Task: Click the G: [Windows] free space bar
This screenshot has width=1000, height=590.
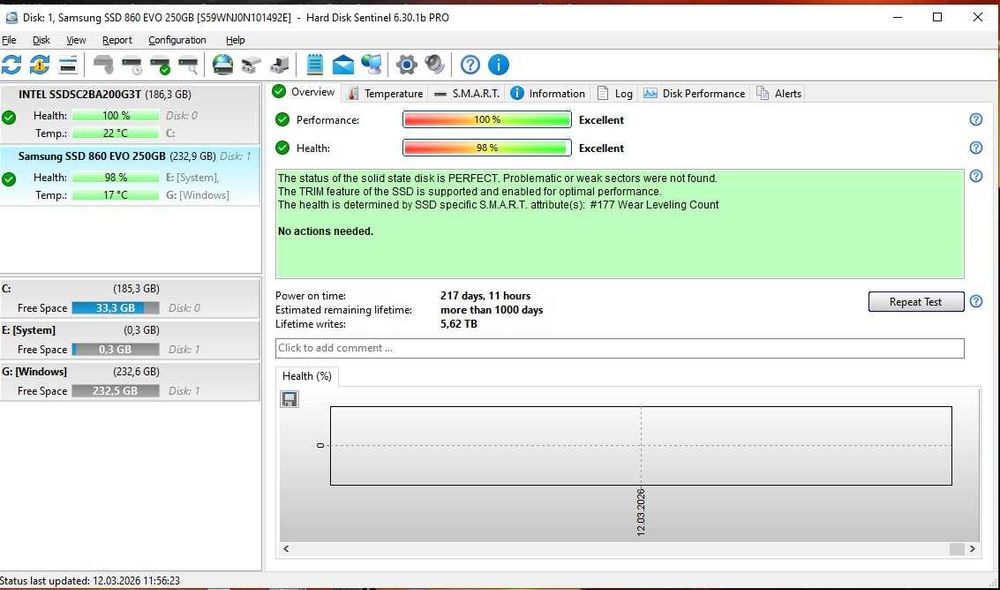Action: pos(115,391)
